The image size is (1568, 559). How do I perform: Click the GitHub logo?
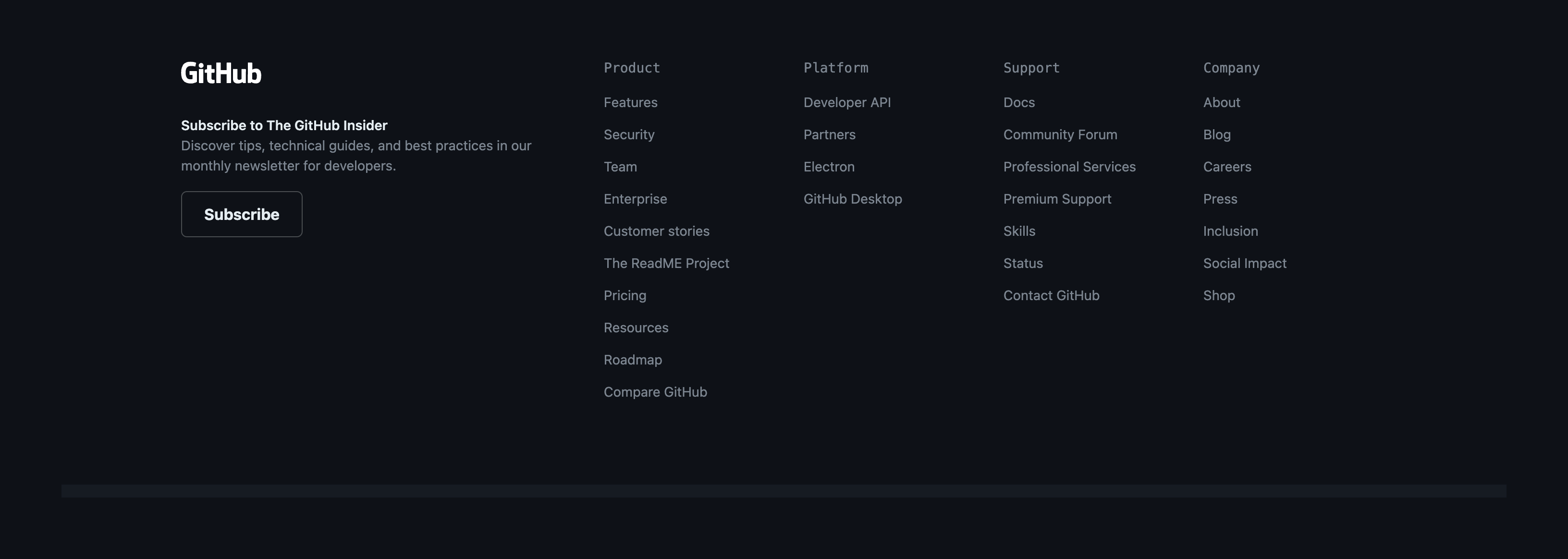click(x=221, y=73)
